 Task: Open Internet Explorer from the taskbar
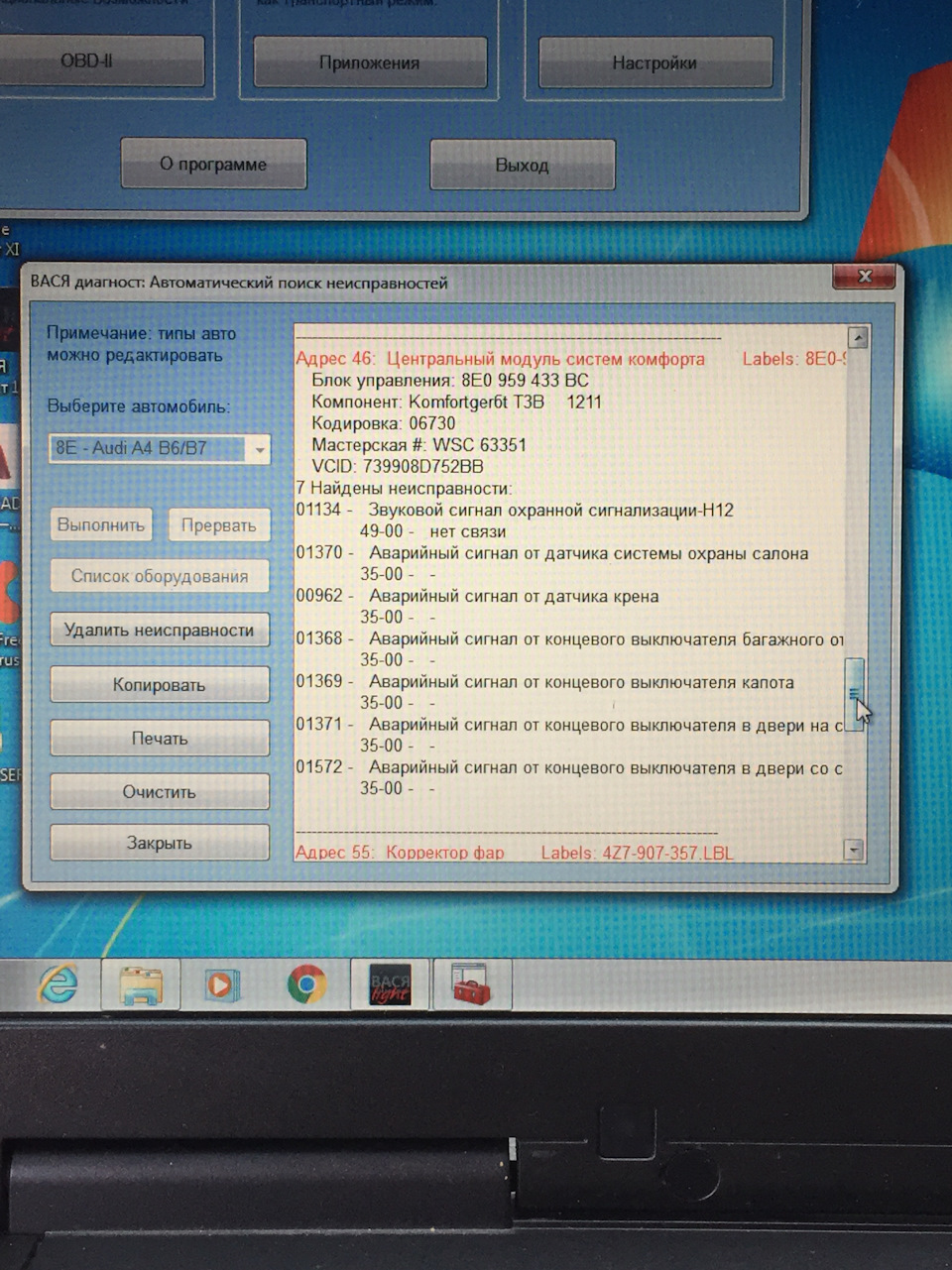58,984
